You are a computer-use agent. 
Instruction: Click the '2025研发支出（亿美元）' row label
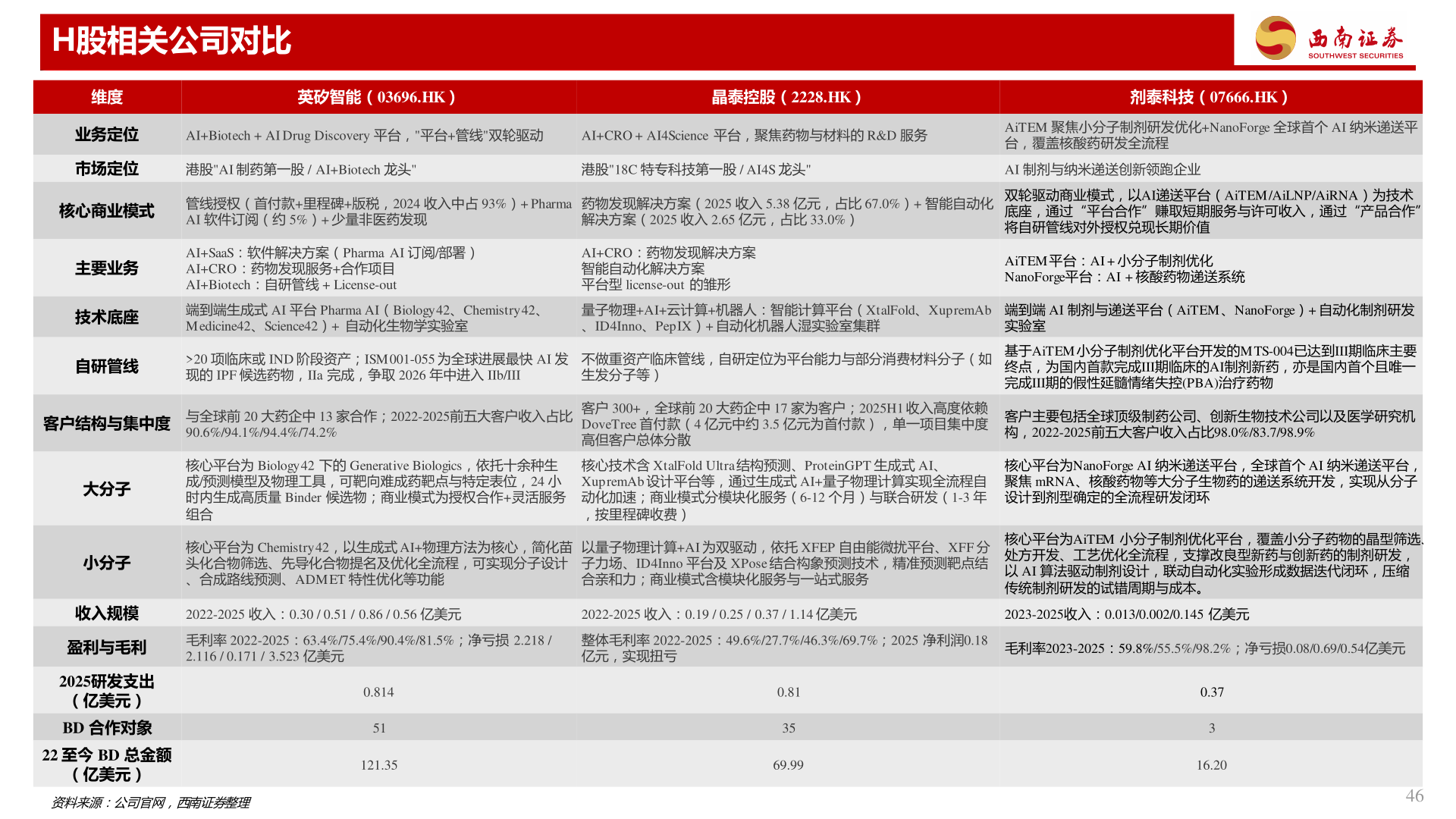(107, 692)
